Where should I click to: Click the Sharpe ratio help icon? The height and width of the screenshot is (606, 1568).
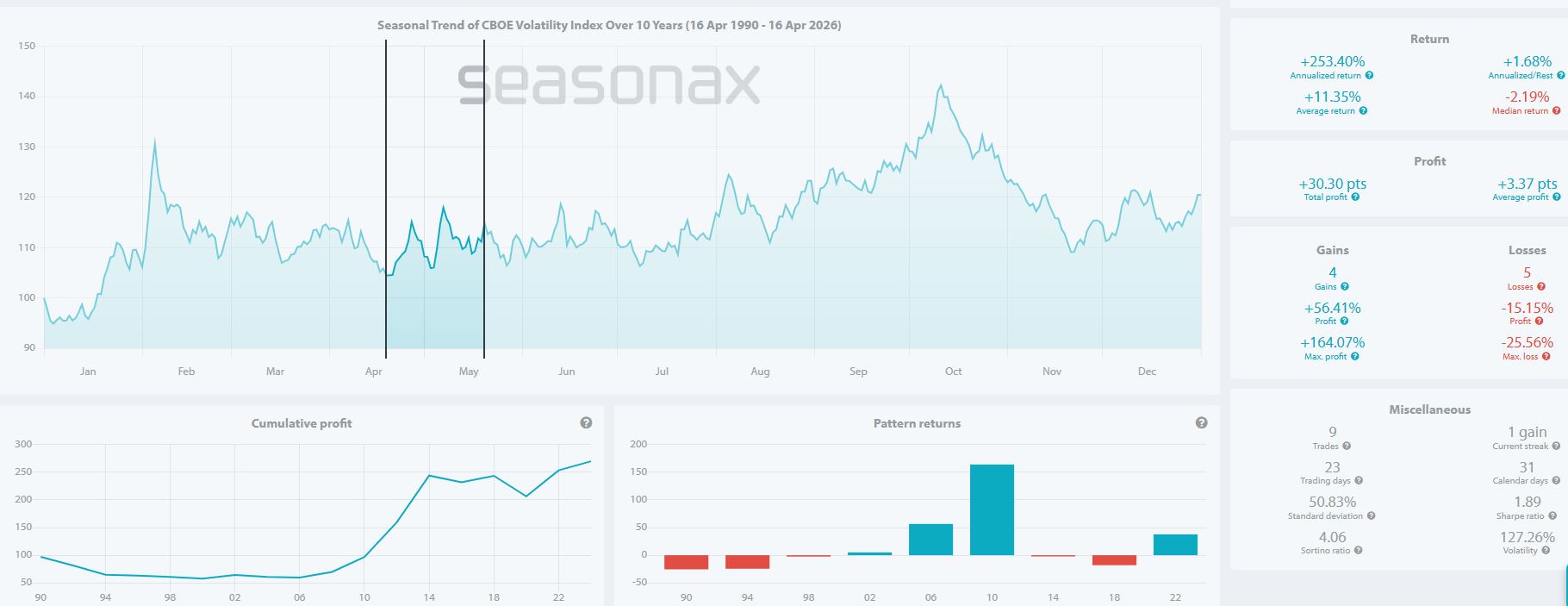tap(1552, 516)
